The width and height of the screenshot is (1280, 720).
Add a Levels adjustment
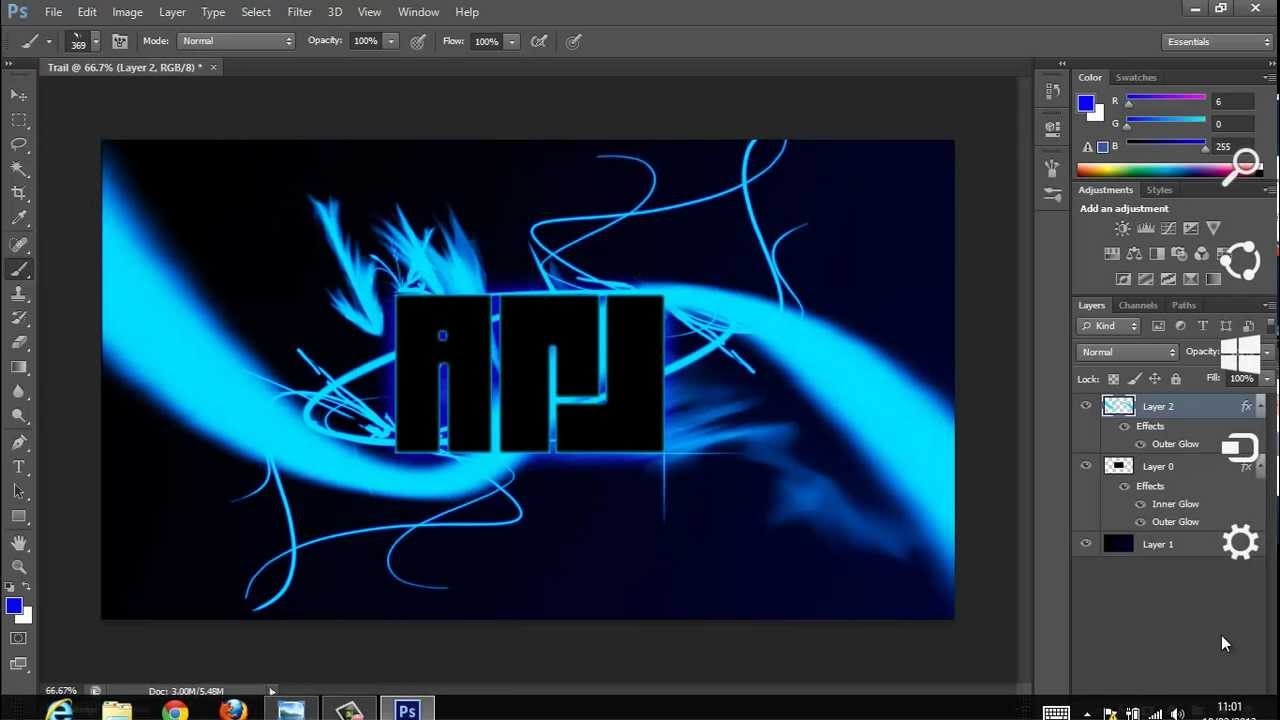(1146, 229)
